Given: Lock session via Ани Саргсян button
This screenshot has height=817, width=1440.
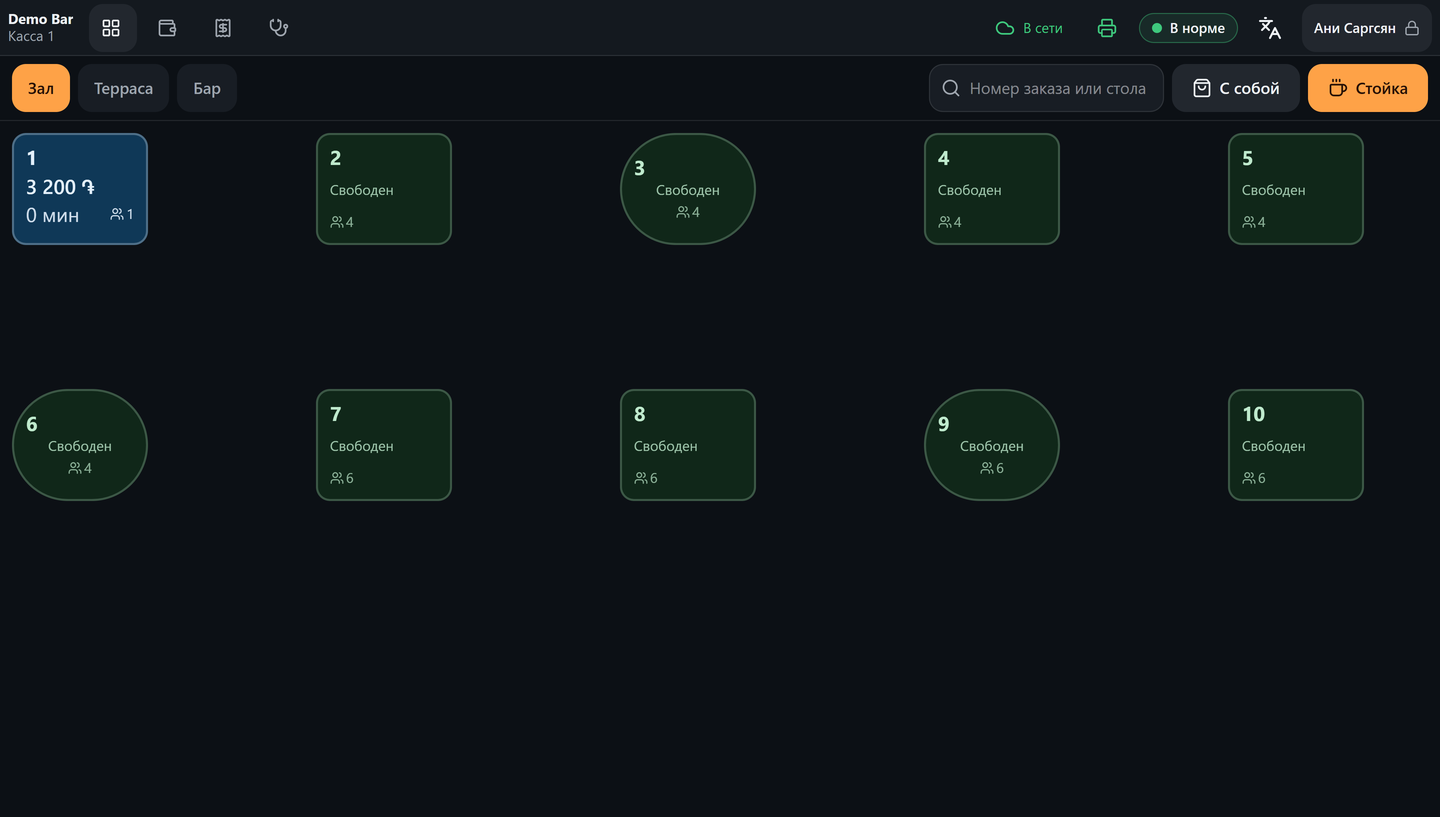Looking at the screenshot, I should click(1366, 28).
